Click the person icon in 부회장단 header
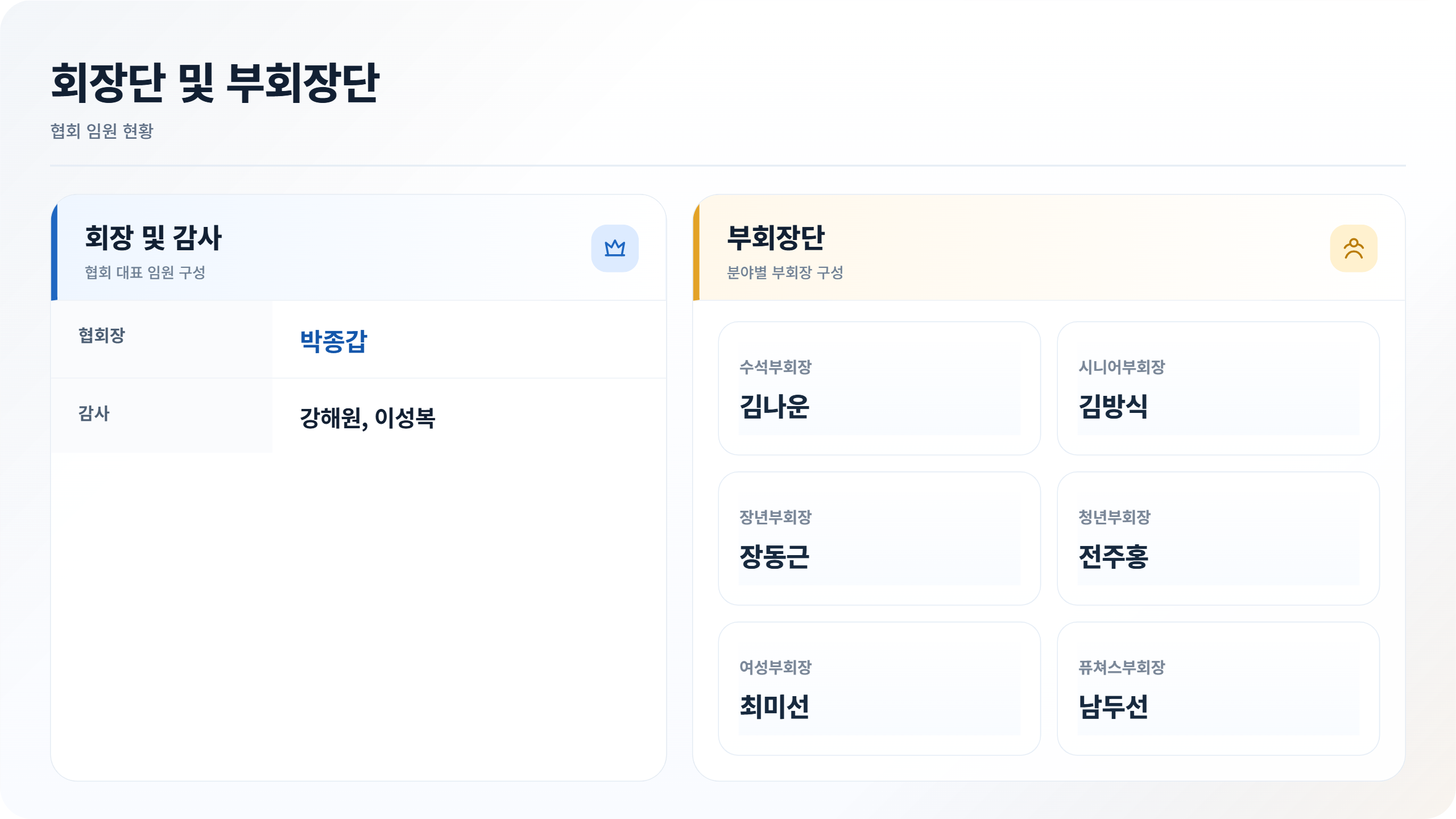 [1353, 248]
